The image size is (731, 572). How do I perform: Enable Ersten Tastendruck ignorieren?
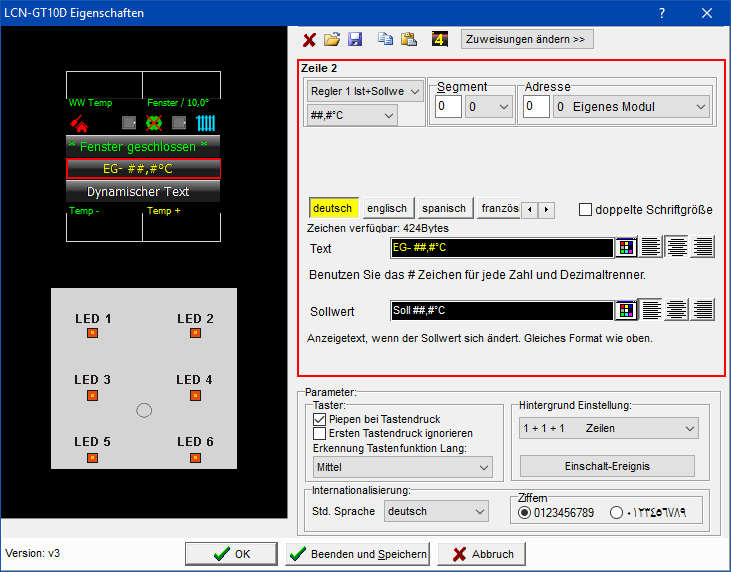(x=320, y=434)
